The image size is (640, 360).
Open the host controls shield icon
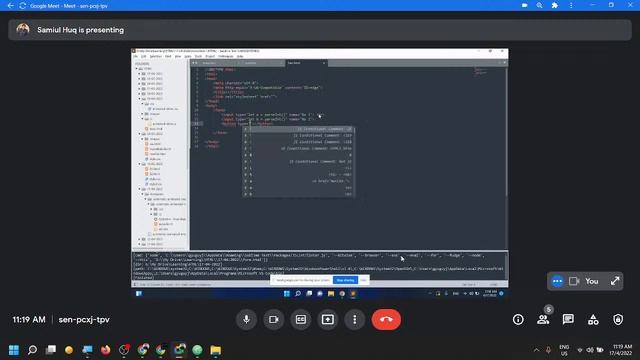pyautogui.click(x=618, y=320)
